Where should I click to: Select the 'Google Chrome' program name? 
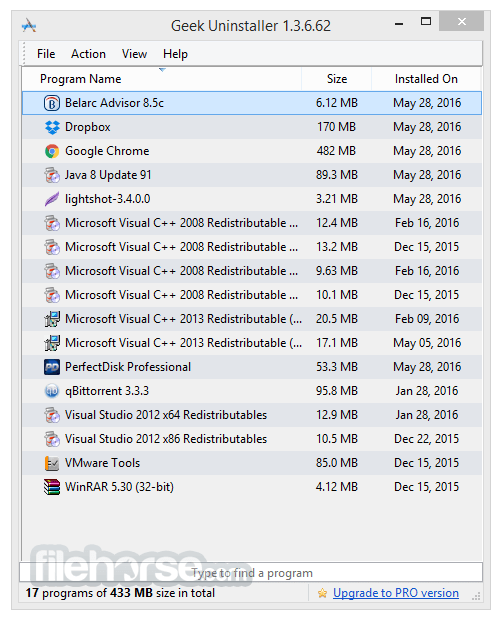pyautogui.click(x=107, y=151)
